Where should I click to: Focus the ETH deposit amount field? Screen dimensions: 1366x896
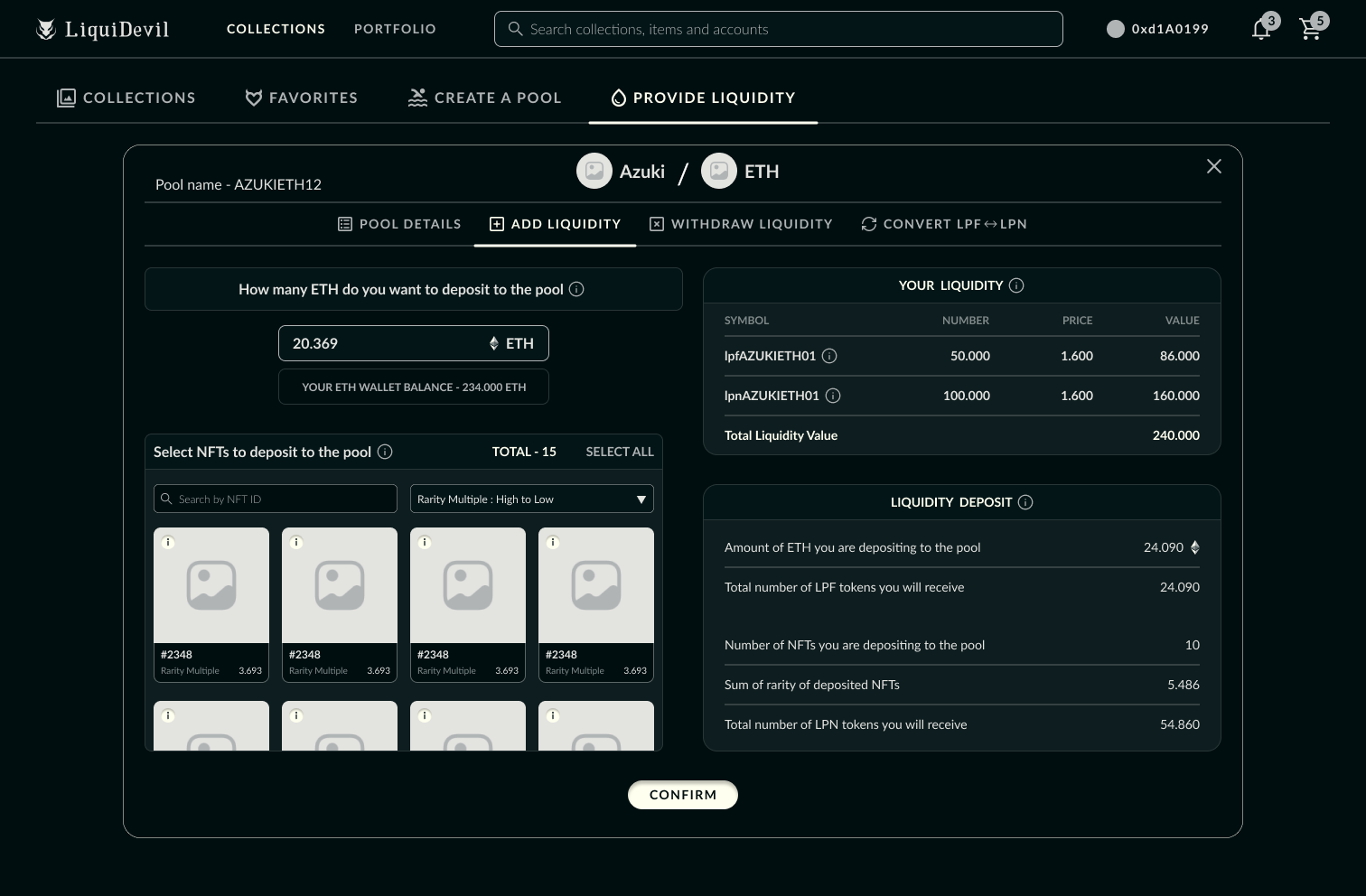tap(414, 343)
